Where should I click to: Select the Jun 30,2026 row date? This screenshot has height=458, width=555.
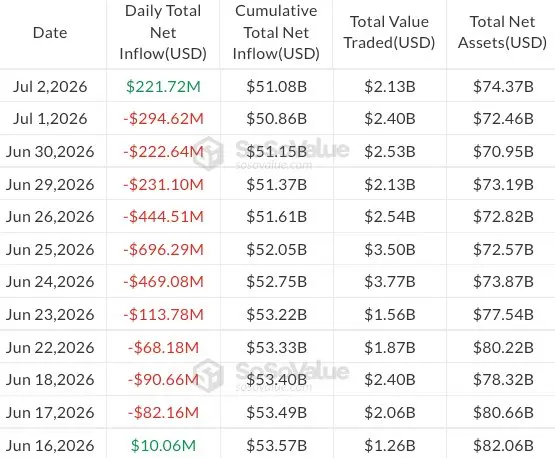(50, 152)
